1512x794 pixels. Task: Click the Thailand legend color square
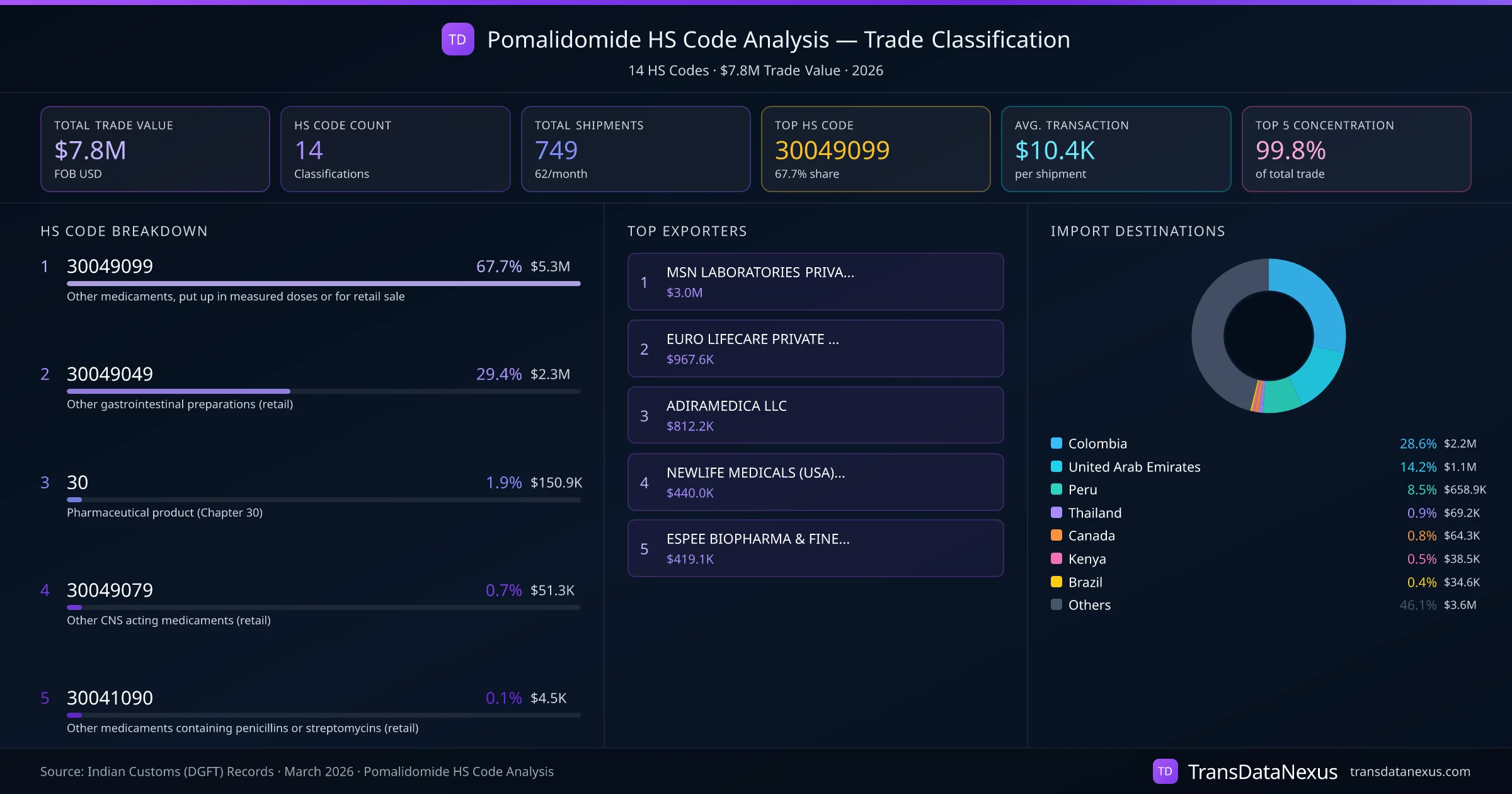click(x=1057, y=512)
